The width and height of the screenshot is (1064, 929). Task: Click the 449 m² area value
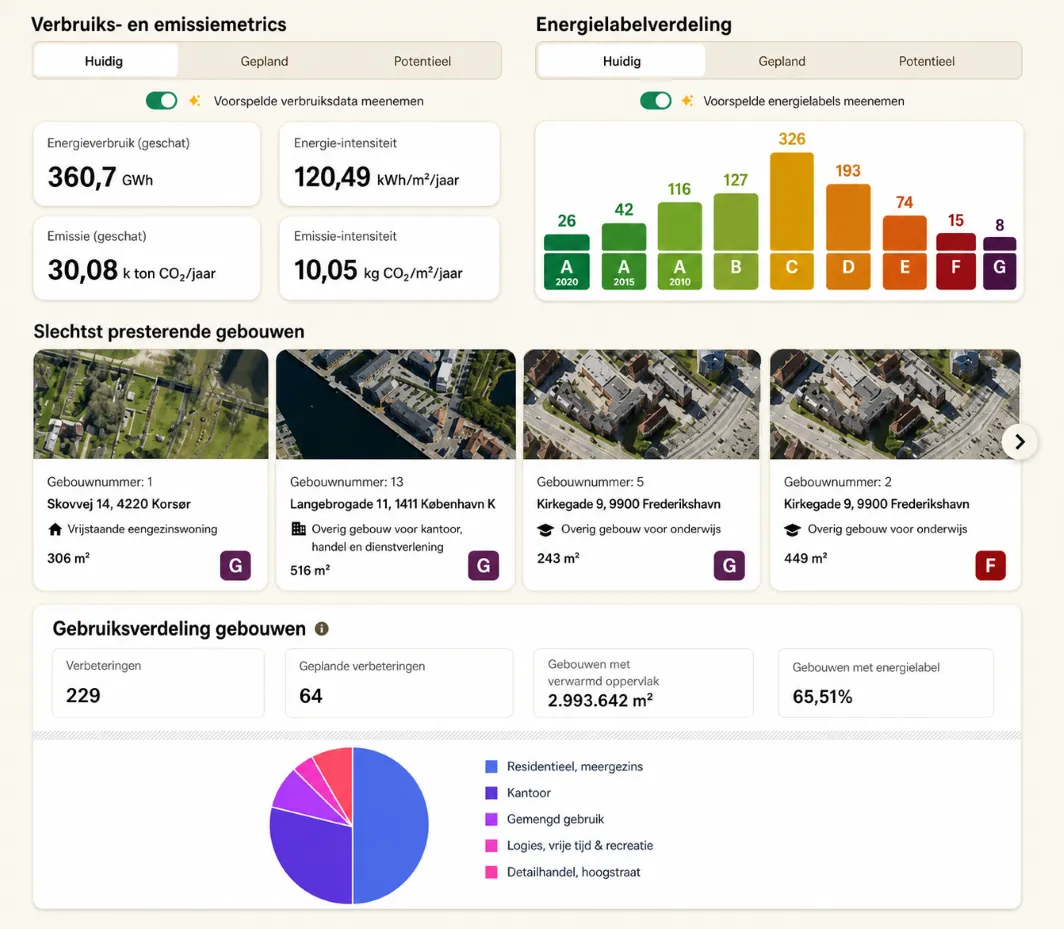click(x=805, y=558)
